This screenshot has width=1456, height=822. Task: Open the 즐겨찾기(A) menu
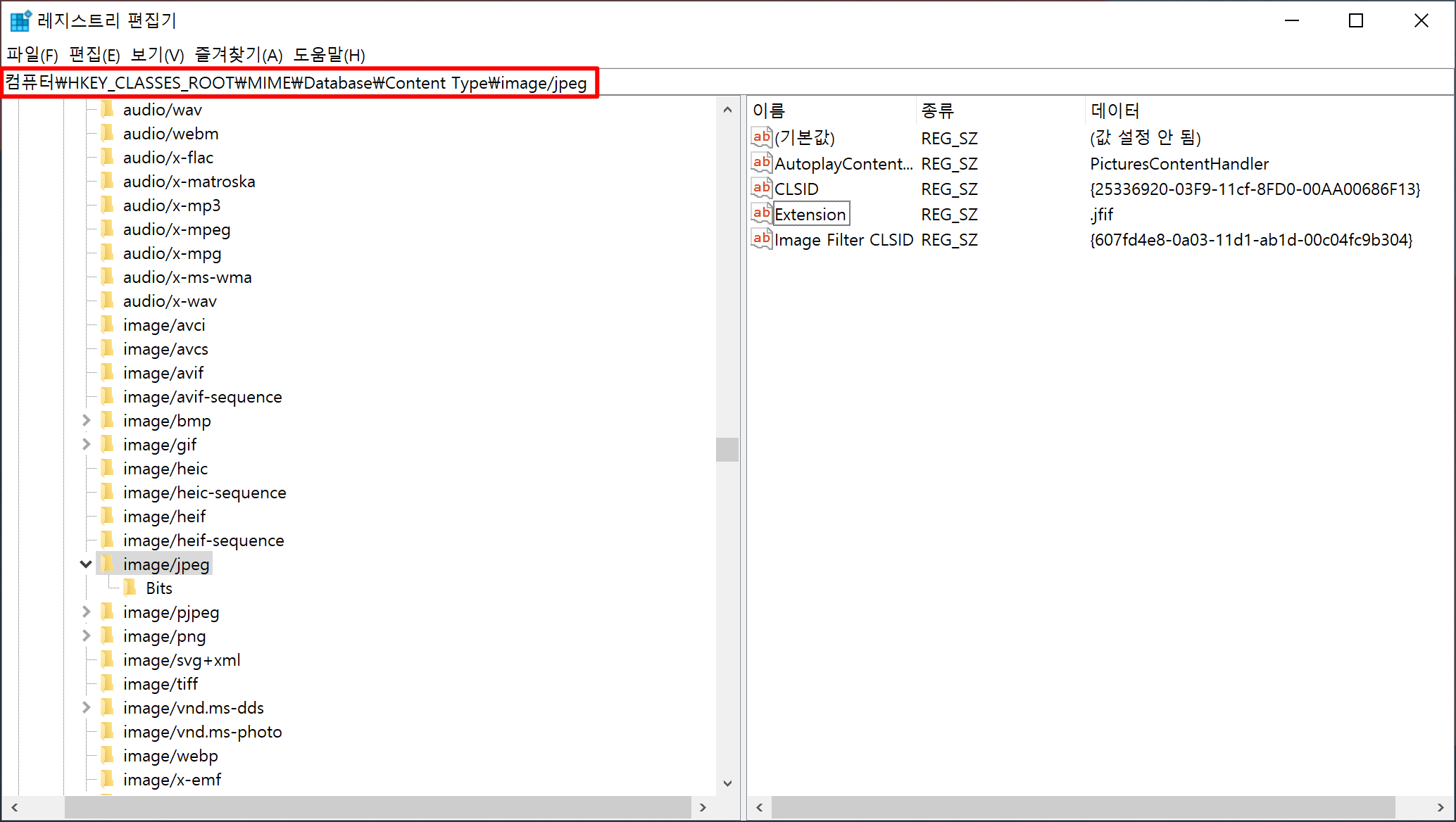pos(239,55)
